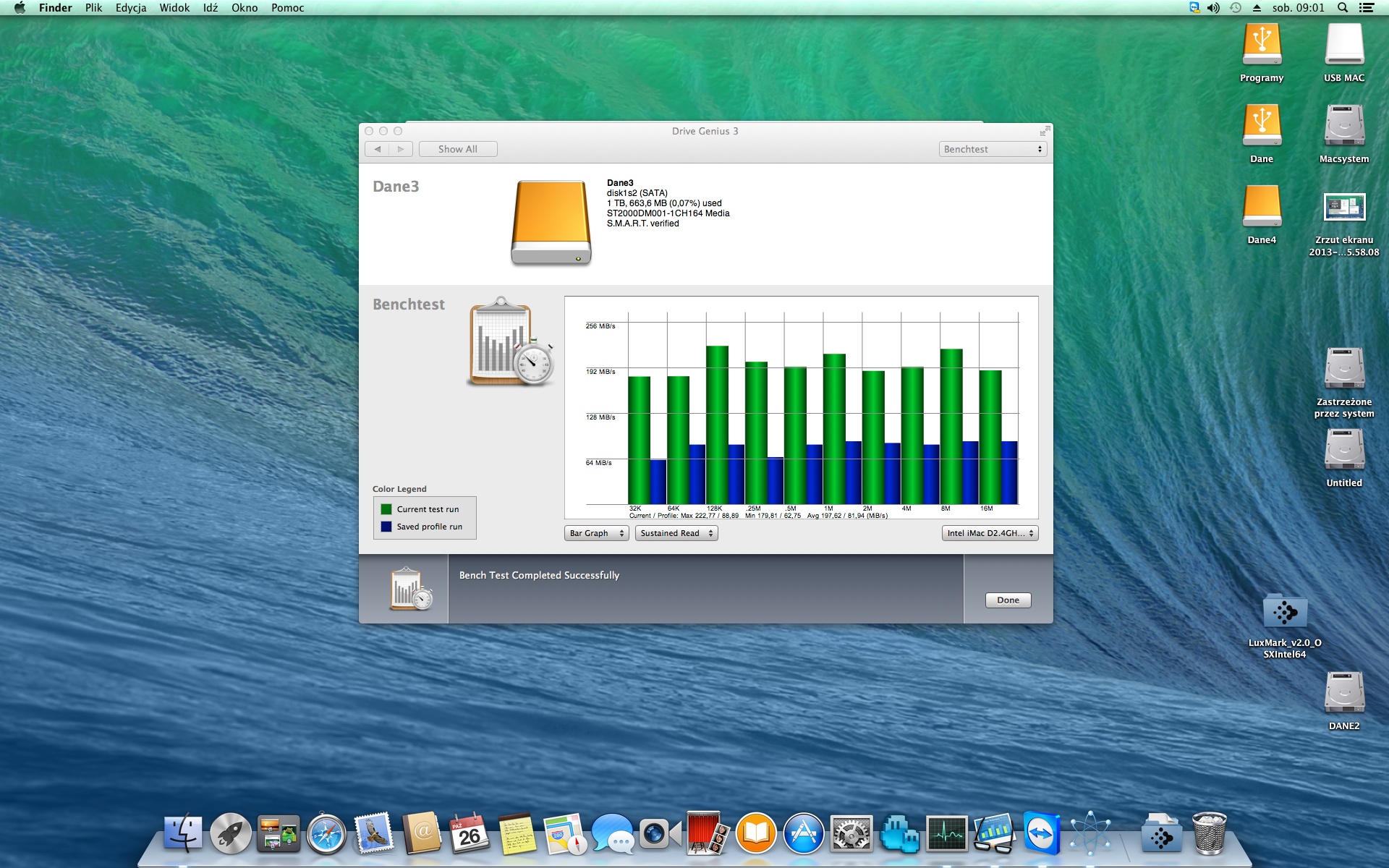Select the Dane USB drive on desktop

coord(1262,126)
